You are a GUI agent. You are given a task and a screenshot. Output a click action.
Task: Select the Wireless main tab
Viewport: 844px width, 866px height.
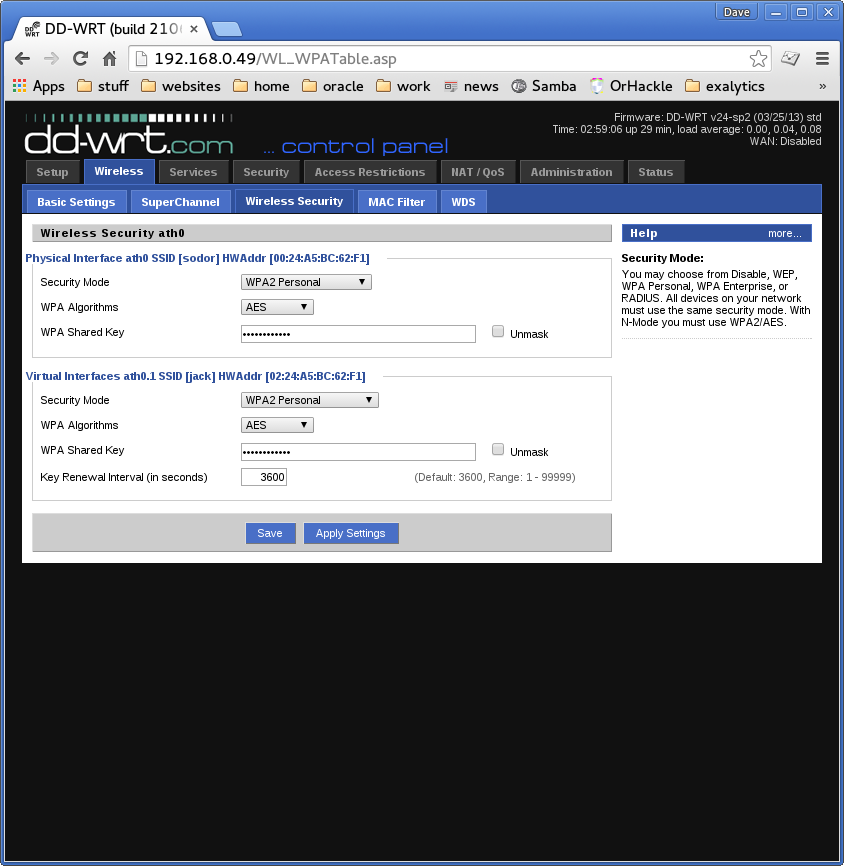click(119, 171)
